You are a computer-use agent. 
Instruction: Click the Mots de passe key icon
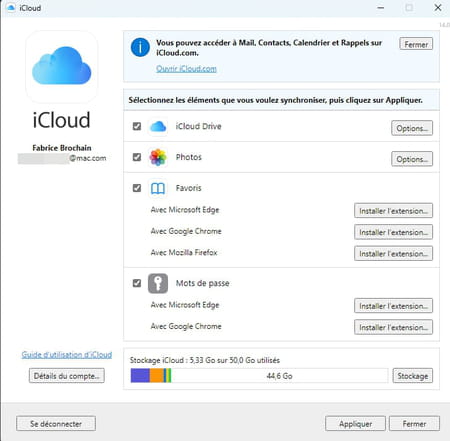click(158, 283)
